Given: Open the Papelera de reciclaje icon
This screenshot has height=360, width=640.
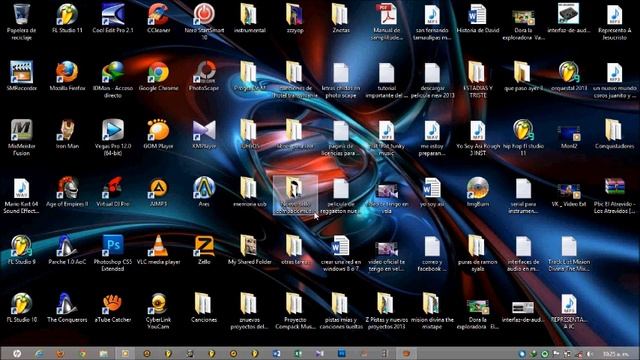Looking at the screenshot, I should coord(21,22).
